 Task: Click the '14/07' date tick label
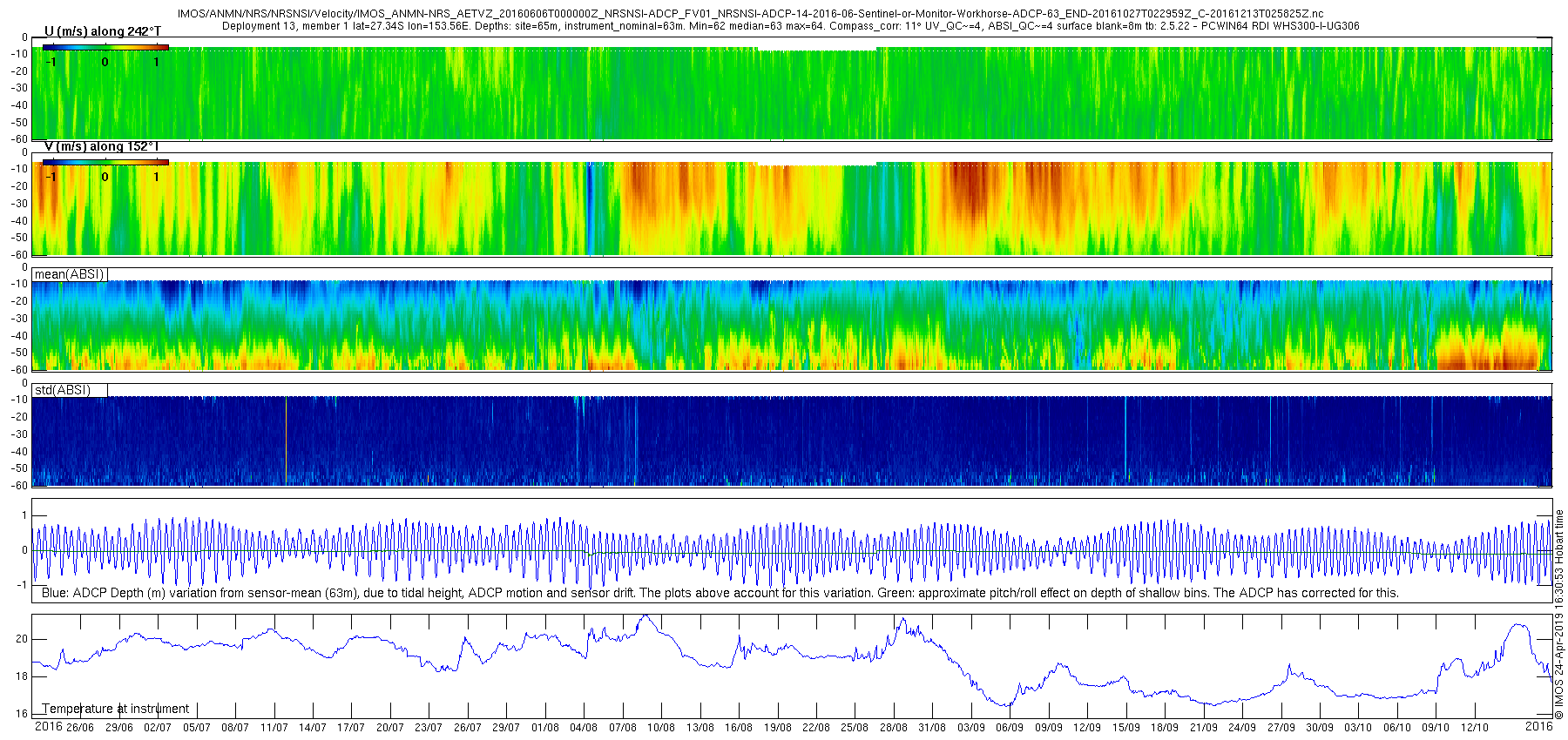click(313, 728)
